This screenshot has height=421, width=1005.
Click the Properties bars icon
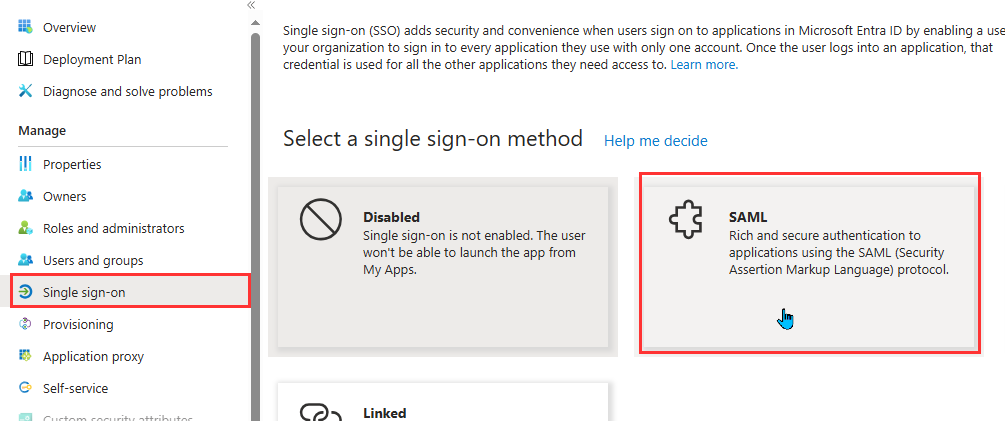(x=25, y=164)
